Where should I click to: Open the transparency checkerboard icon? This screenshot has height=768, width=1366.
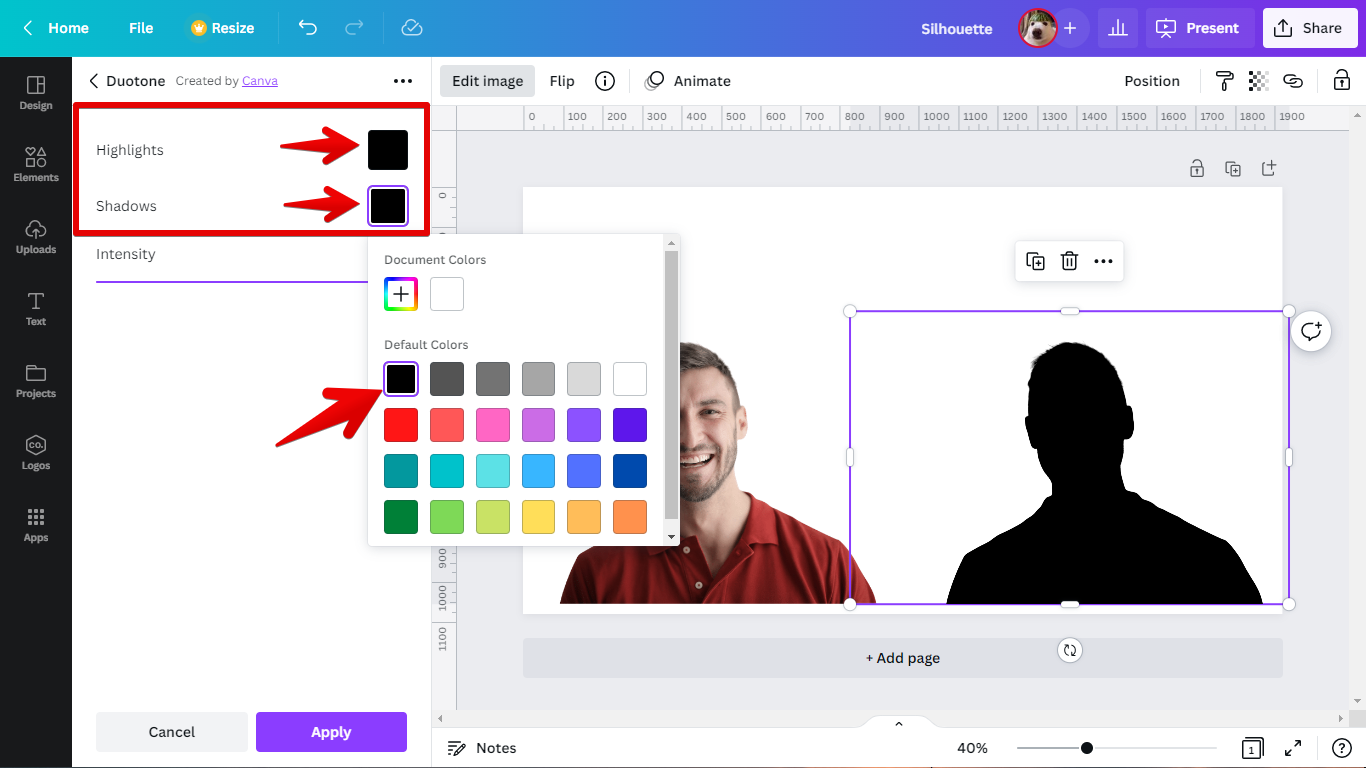pyautogui.click(x=1259, y=81)
